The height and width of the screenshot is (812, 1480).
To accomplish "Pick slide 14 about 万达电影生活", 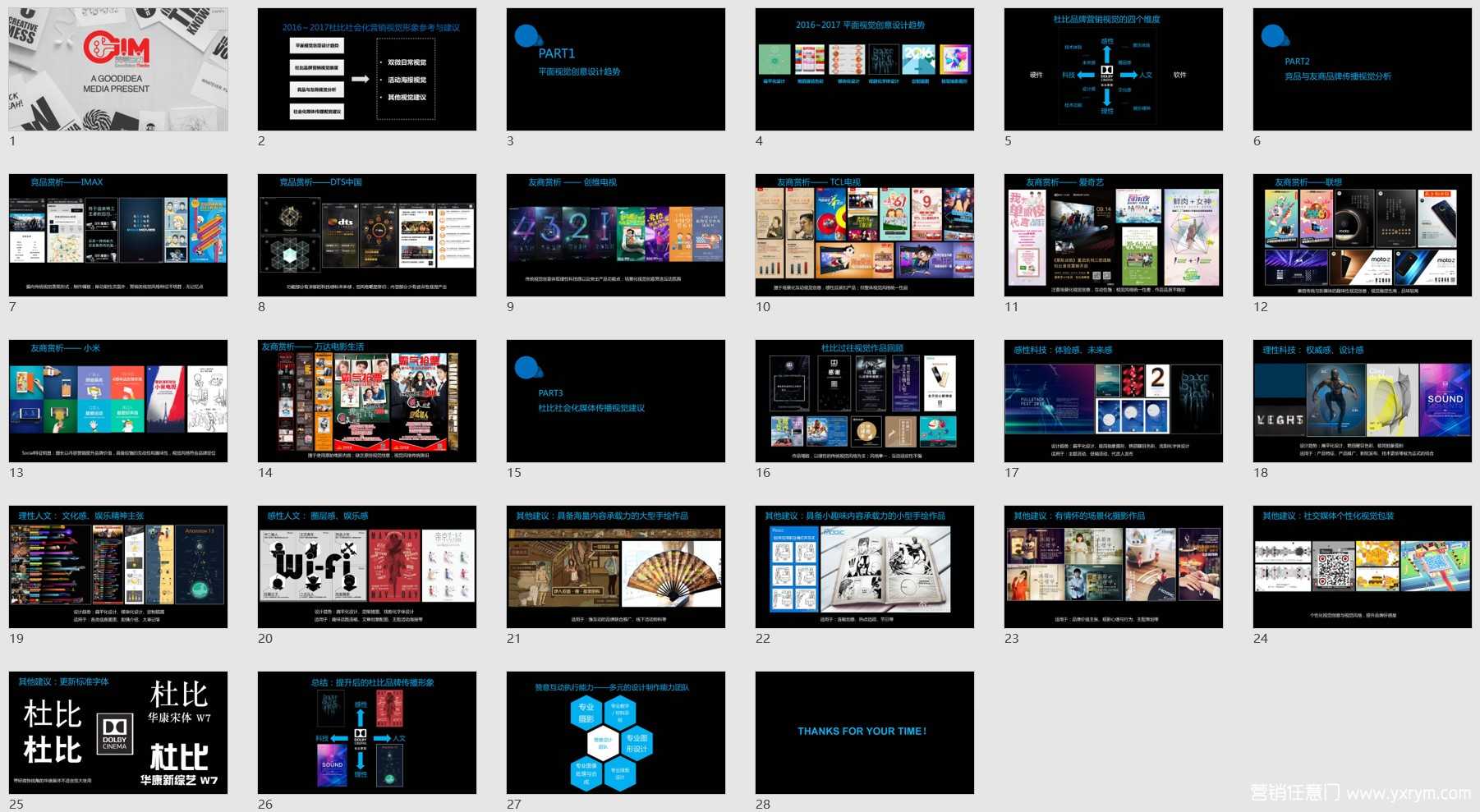I will pos(367,401).
